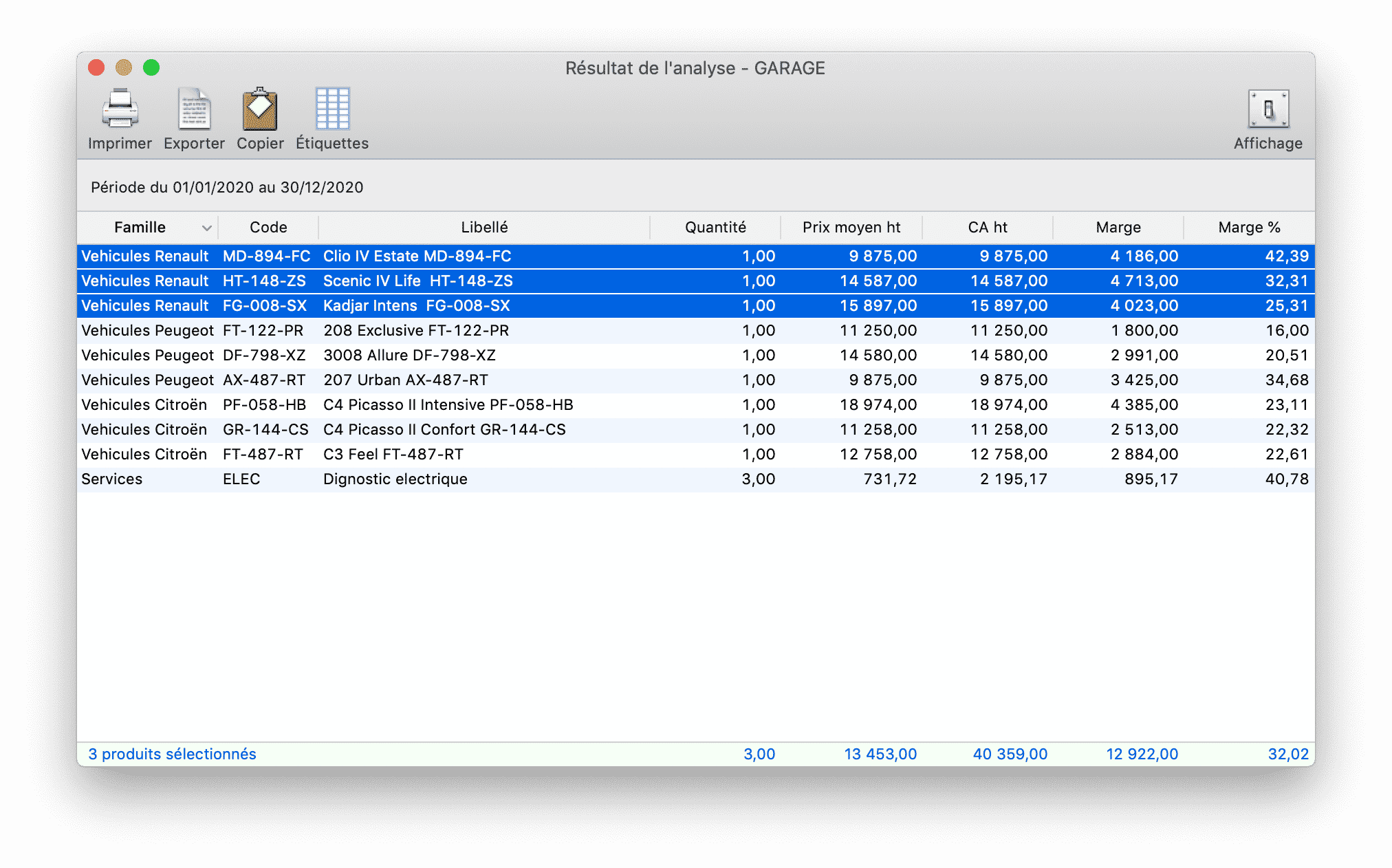Select the C4 Picasso II Confort row
The image size is (1392, 868).
tap(696, 429)
